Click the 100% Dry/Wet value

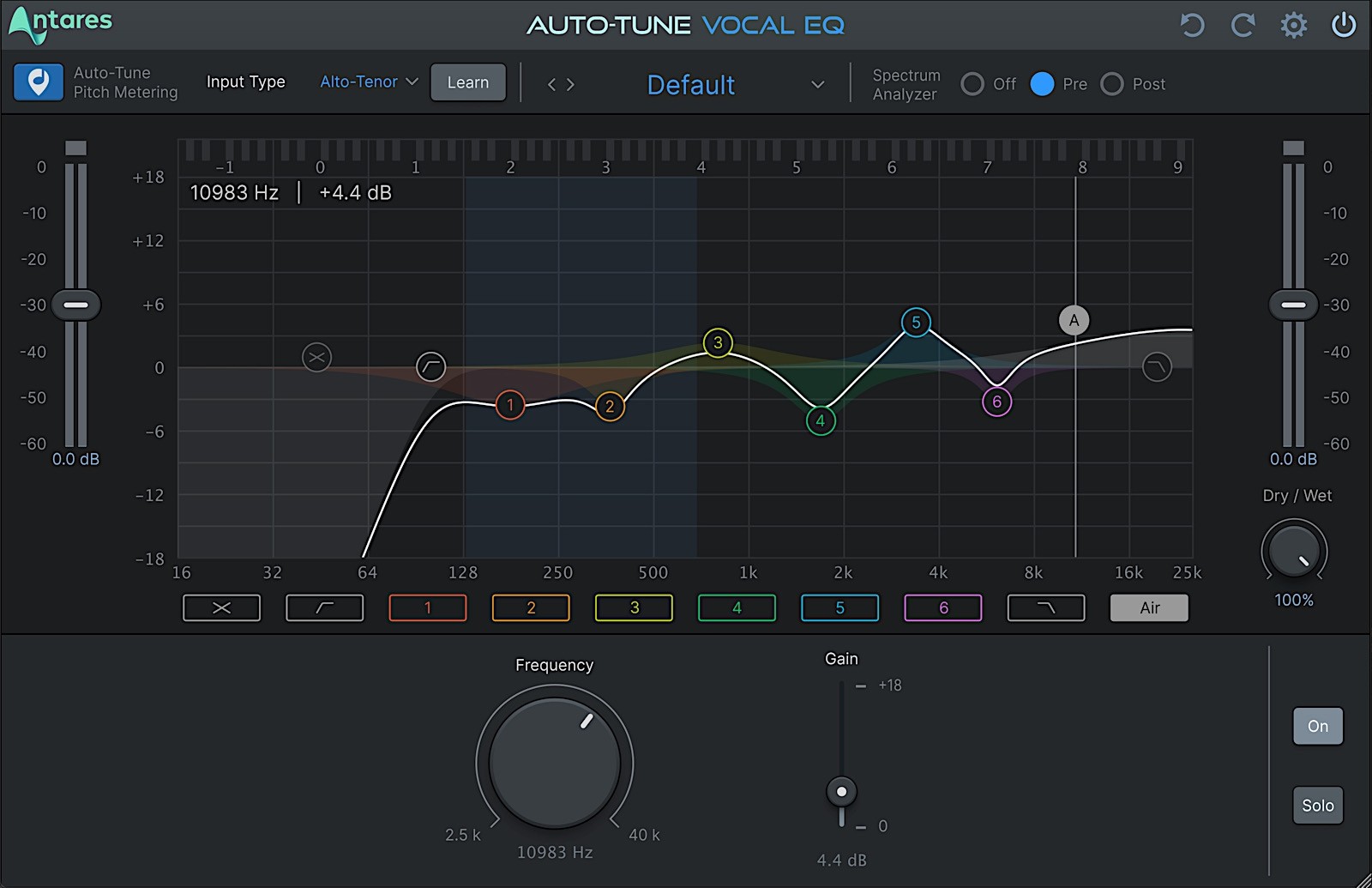(x=1293, y=600)
